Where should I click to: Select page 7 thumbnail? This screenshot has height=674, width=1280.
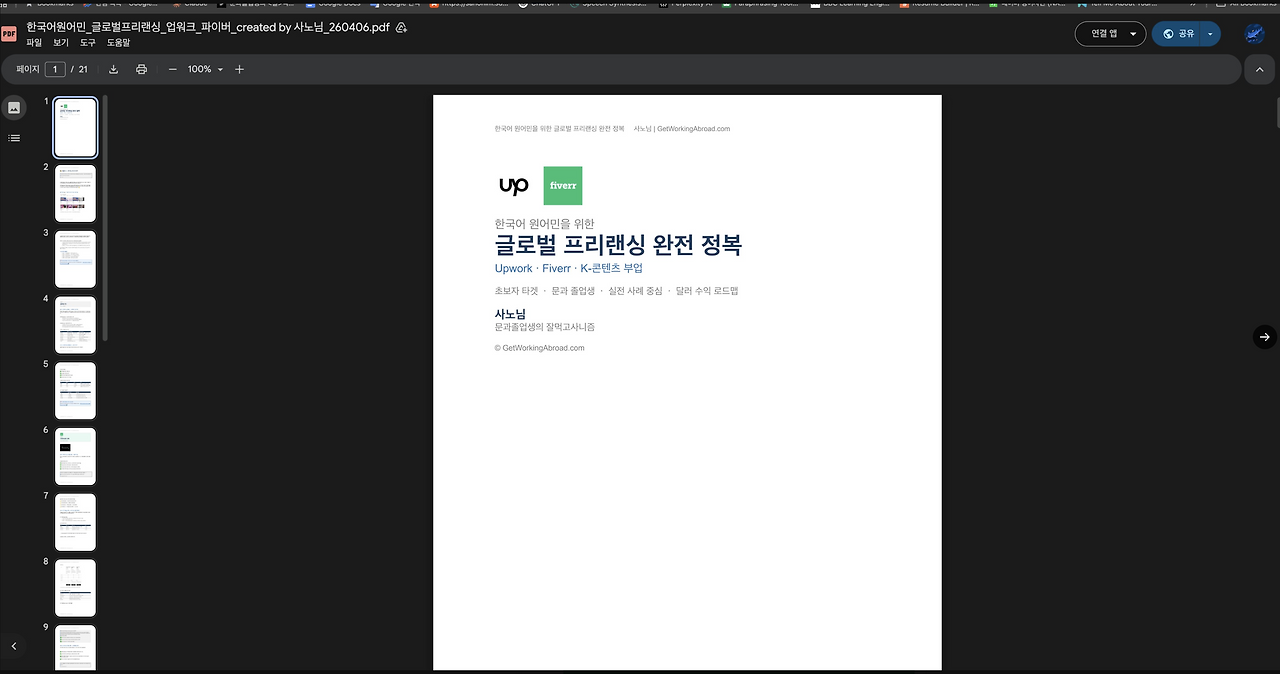point(75,522)
